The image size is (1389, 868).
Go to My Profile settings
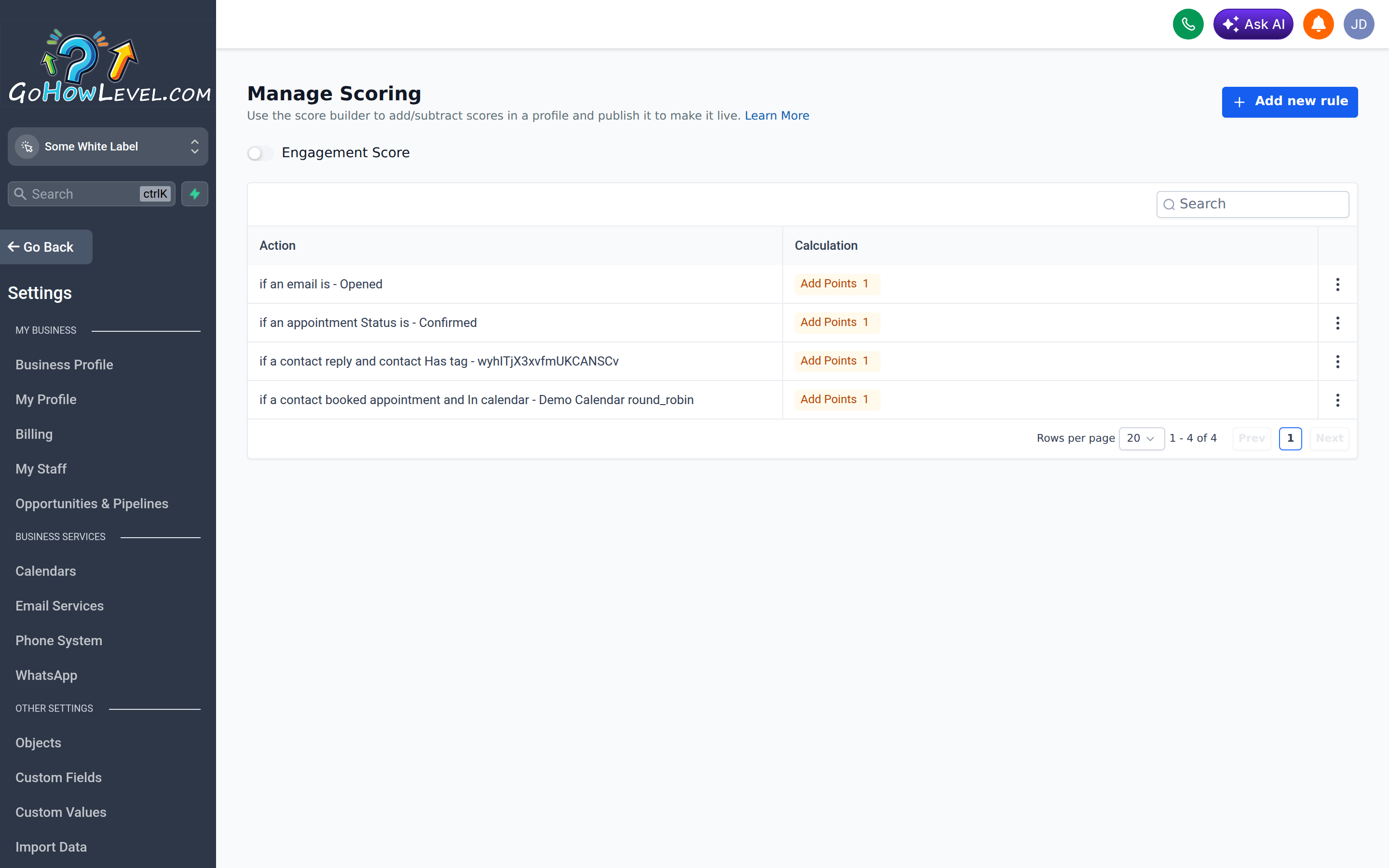tap(46, 400)
